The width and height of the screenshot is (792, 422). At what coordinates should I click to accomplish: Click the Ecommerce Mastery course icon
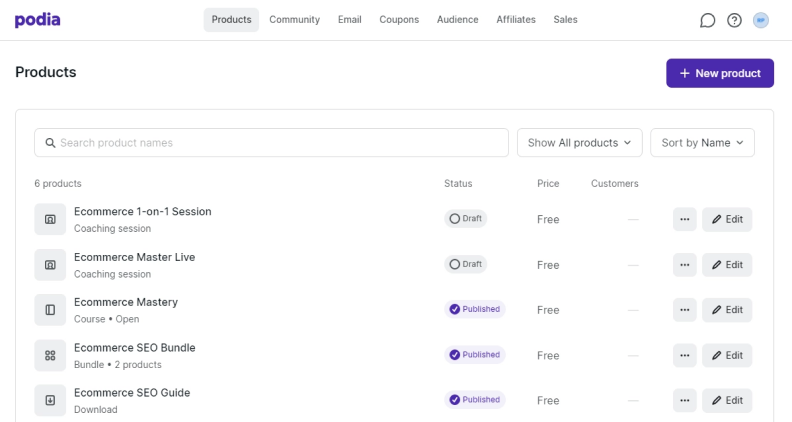(x=50, y=310)
